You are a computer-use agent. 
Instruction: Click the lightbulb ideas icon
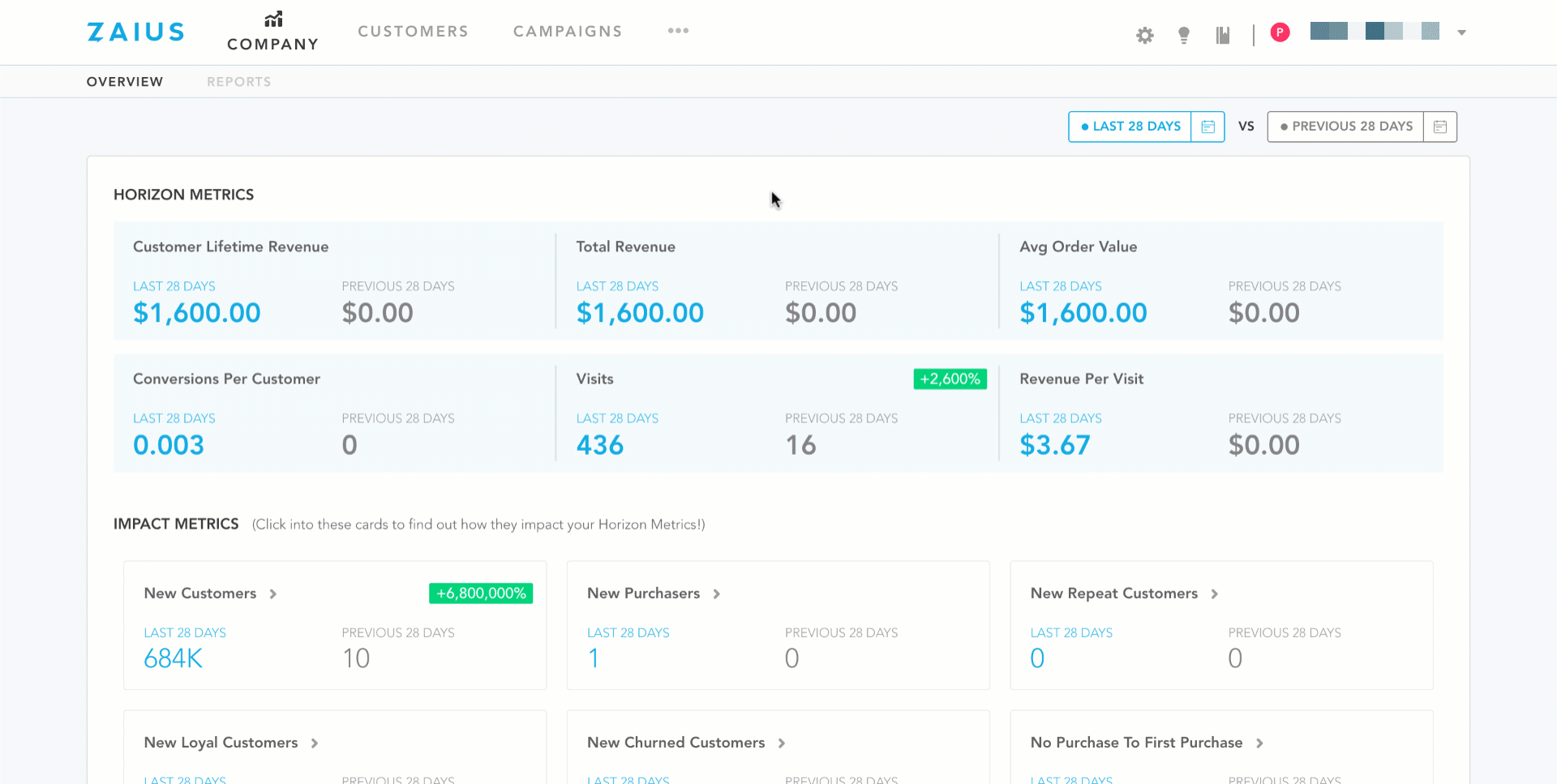[1183, 35]
